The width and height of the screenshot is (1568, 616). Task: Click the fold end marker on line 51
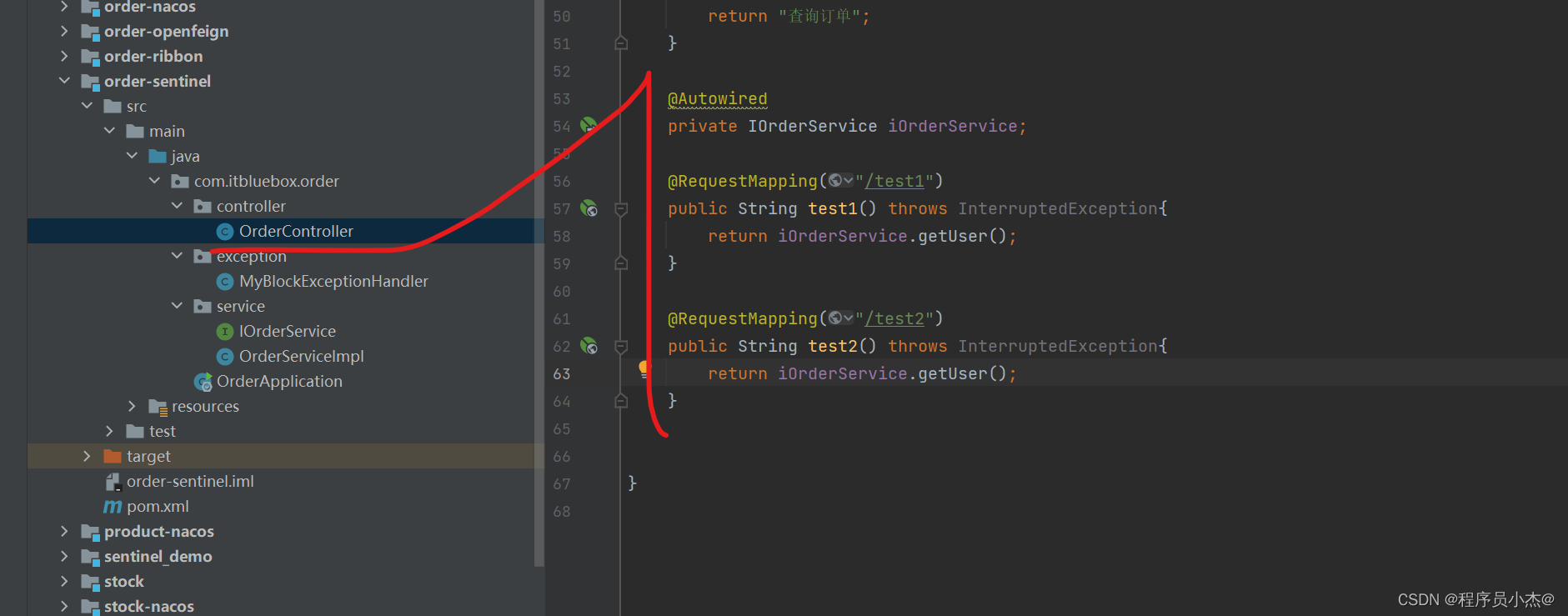click(621, 43)
